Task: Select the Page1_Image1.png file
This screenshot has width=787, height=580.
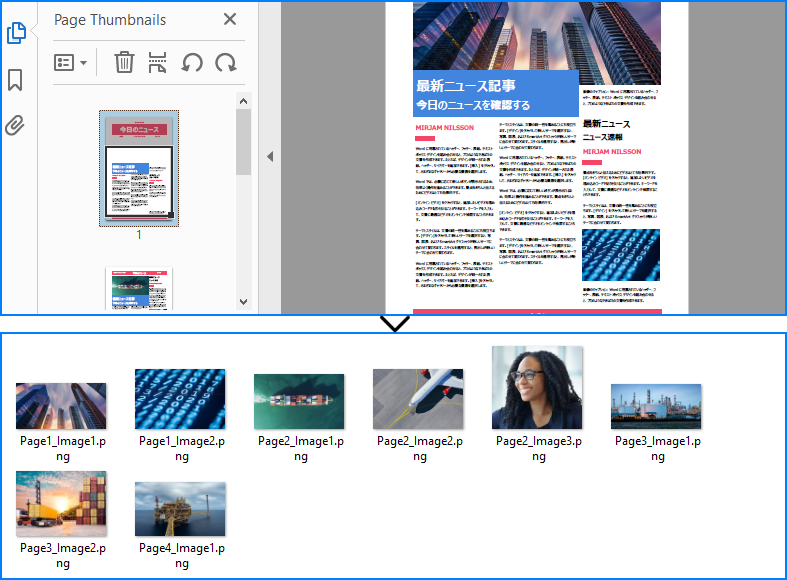Action: coord(61,405)
